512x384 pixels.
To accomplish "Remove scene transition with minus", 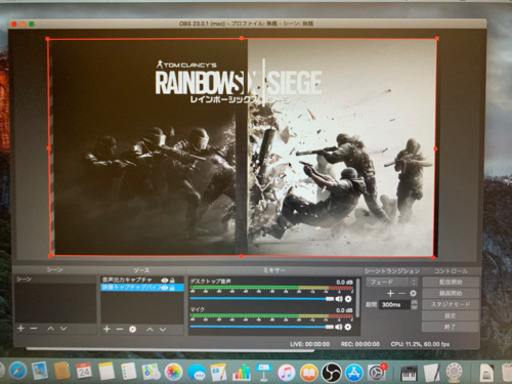I will coord(402,293).
